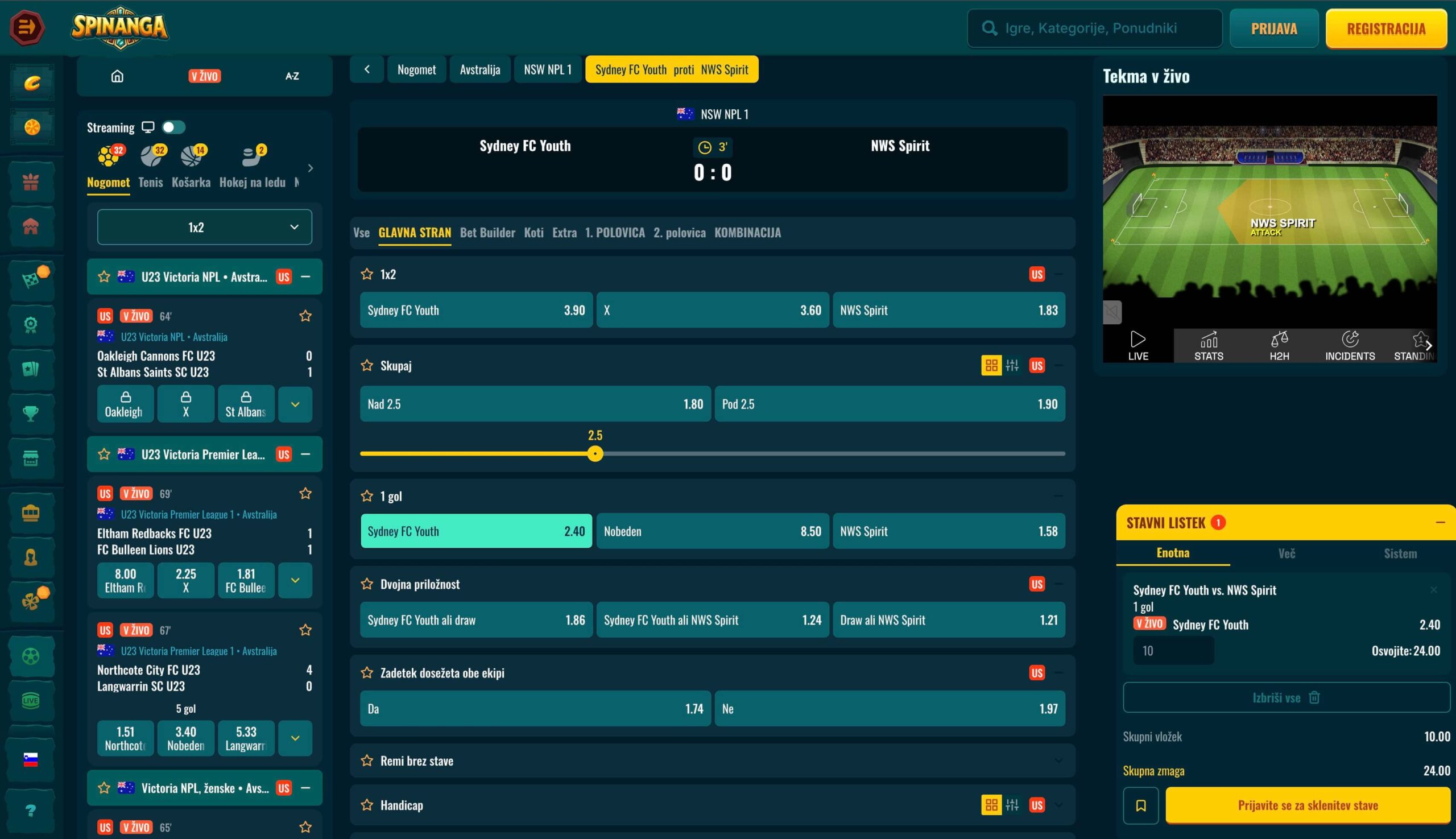
Task: Click the Skupaj grid view icon
Action: coord(991,365)
